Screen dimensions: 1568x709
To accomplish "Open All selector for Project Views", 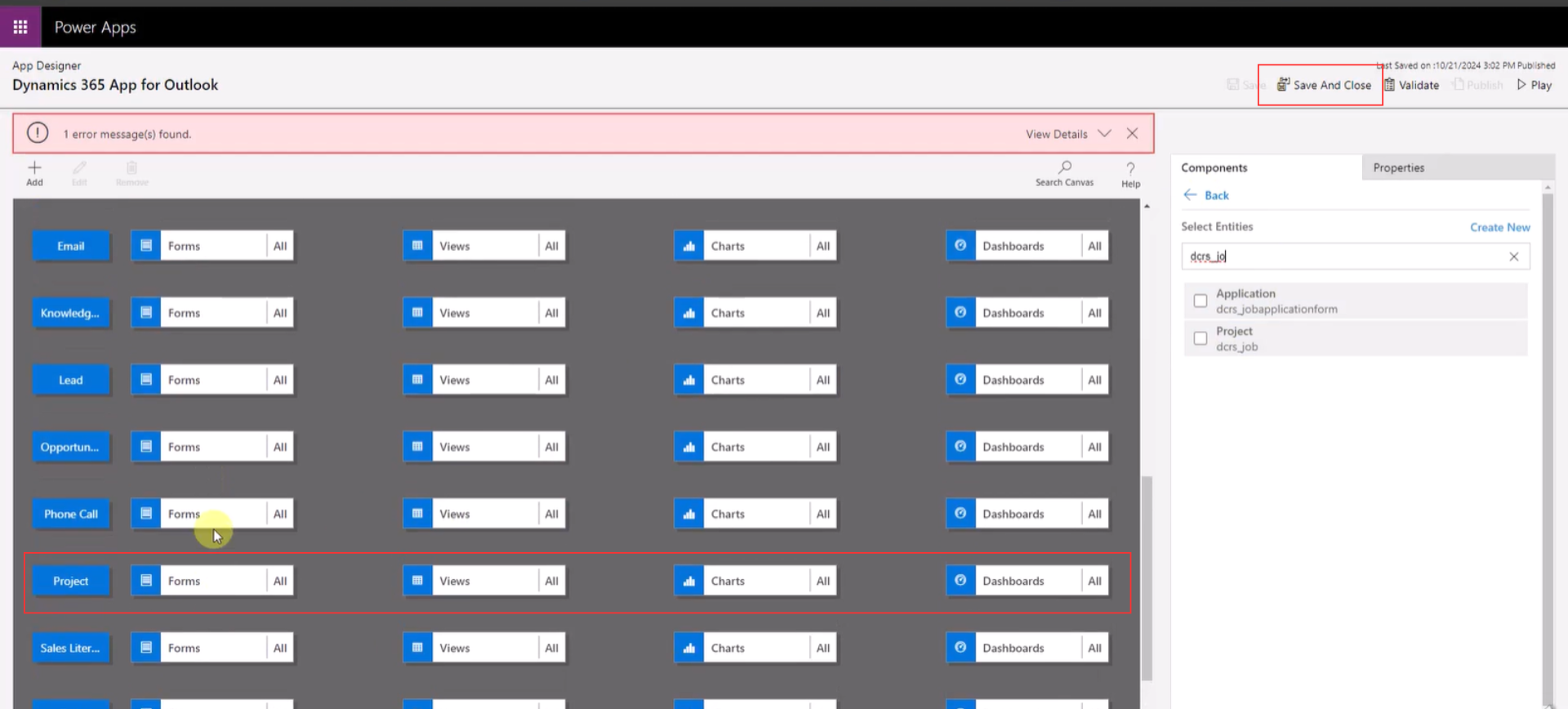I will (551, 581).
